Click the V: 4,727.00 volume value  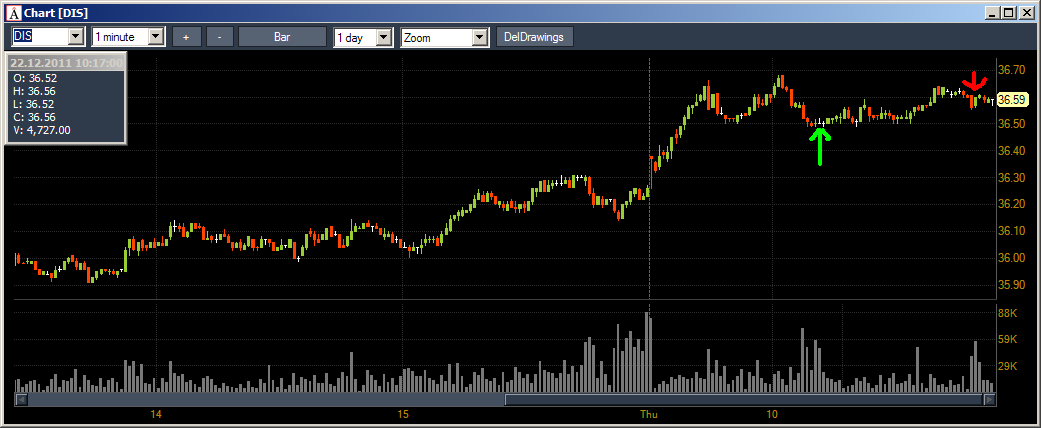click(x=42, y=130)
